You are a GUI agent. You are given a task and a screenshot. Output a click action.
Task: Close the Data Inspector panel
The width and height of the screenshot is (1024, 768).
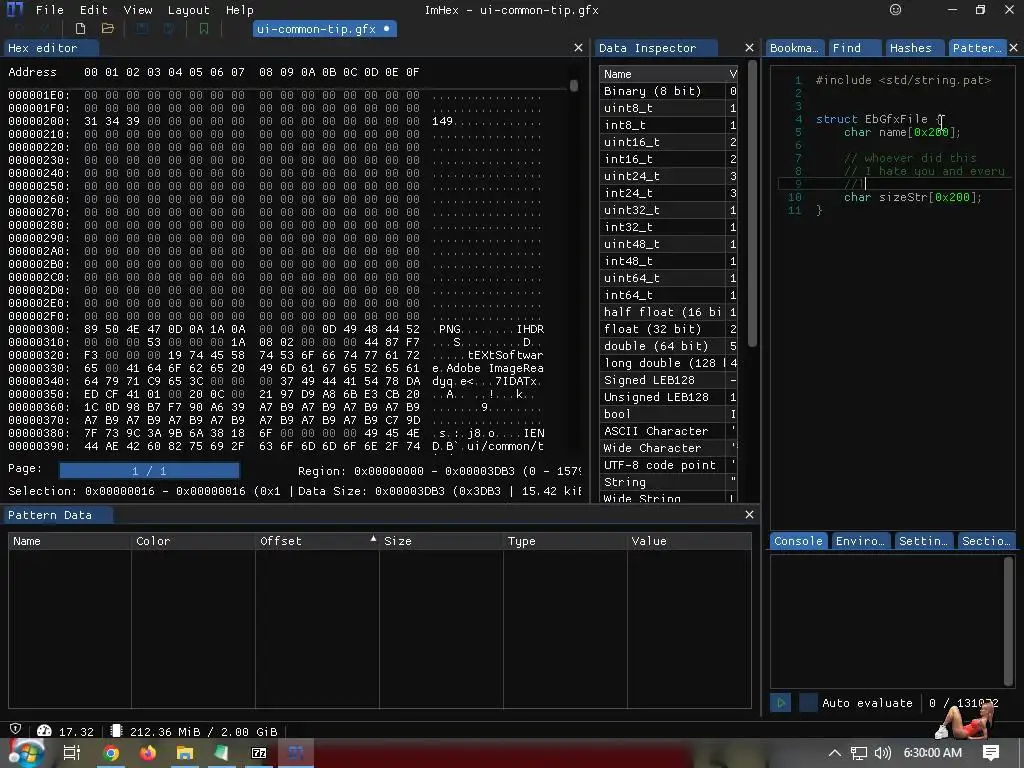coord(749,48)
